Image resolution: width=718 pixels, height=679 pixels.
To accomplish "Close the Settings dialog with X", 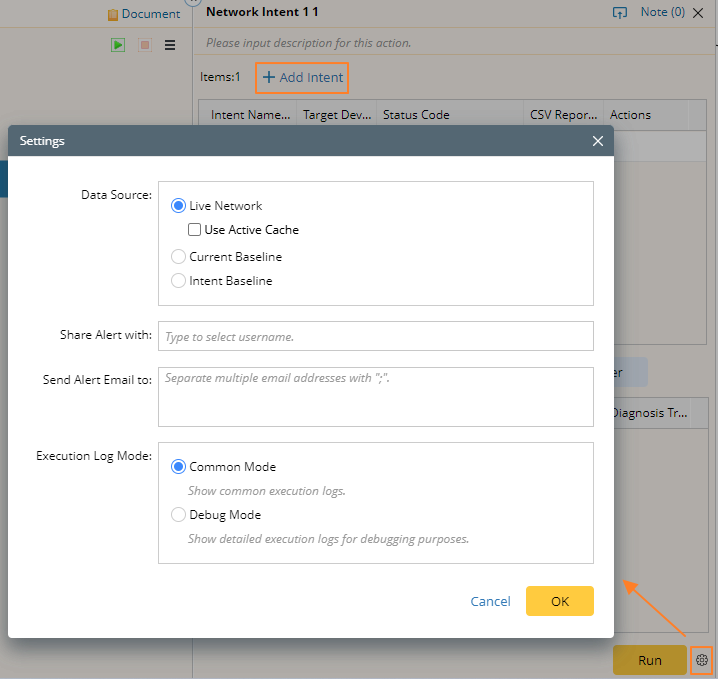I will (x=598, y=141).
